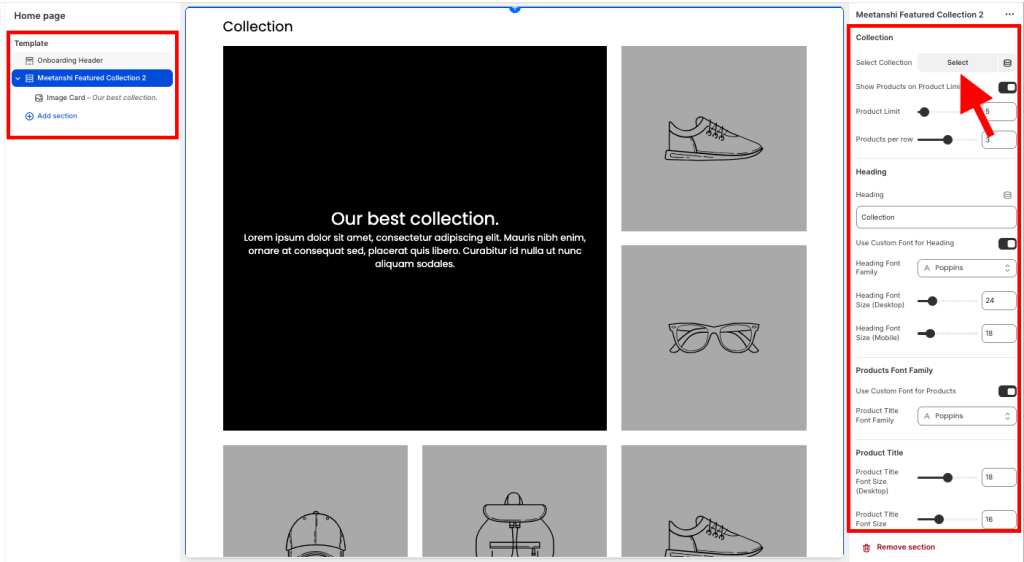Disable Use Custom Font for Heading
The width and height of the screenshot is (1024, 562).
[1007, 243]
